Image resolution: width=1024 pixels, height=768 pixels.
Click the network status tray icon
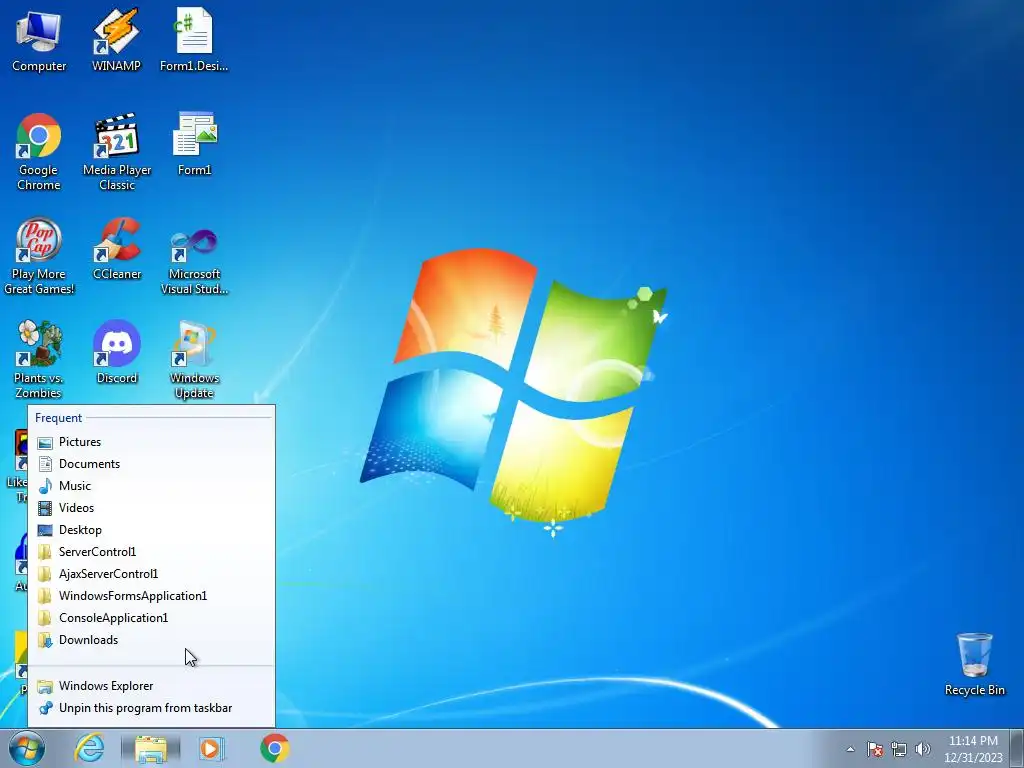click(x=899, y=749)
